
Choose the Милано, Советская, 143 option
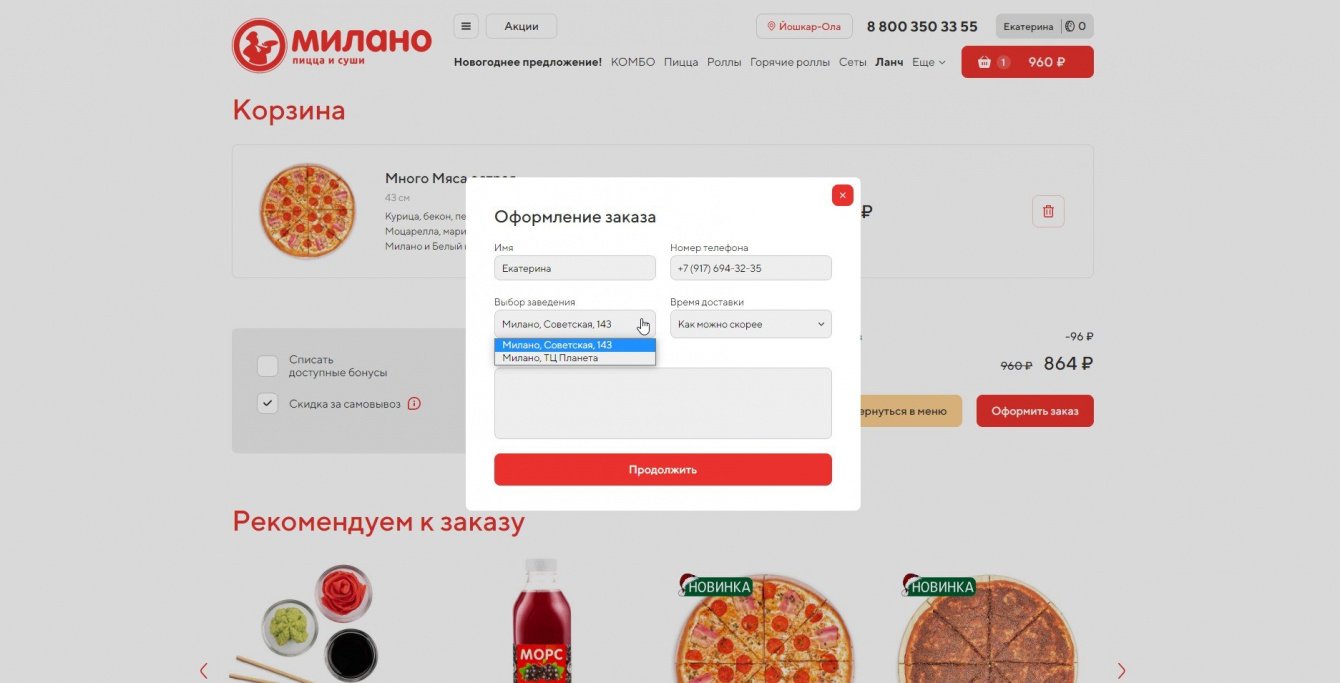pos(575,345)
